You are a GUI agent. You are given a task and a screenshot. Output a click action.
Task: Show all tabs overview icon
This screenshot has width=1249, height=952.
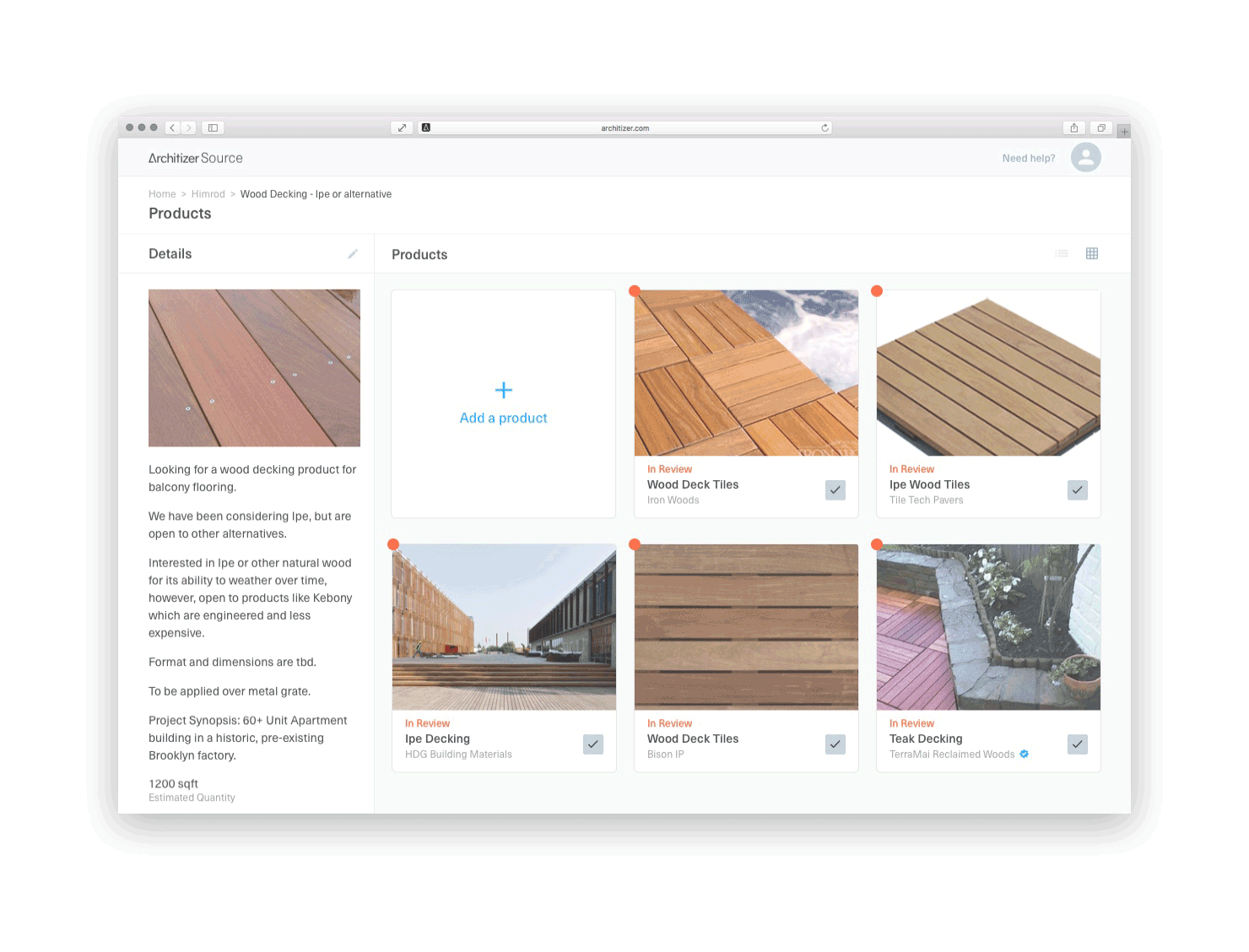click(1101, 127)
